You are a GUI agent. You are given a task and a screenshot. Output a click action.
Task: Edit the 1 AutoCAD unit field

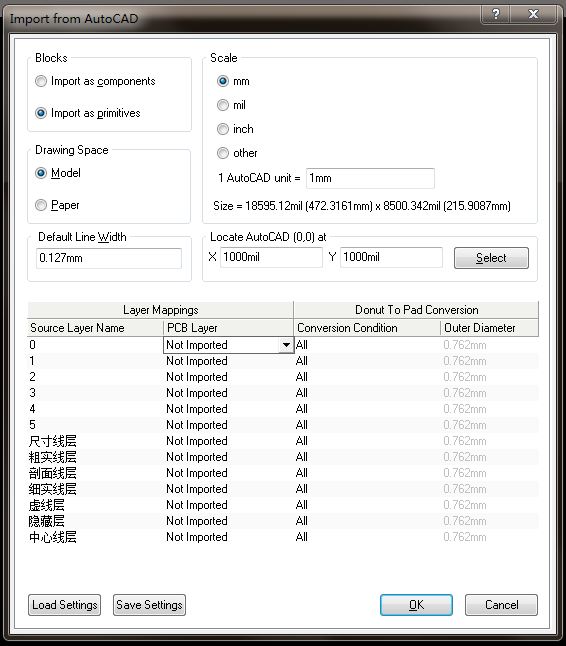coord(370,178)
